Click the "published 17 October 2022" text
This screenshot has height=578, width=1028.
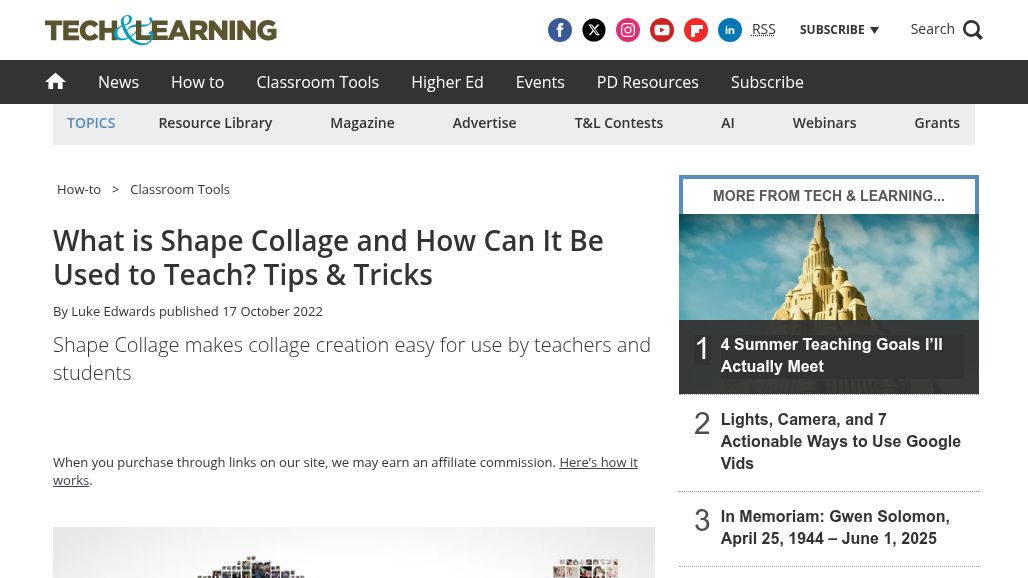pos(241,311)
